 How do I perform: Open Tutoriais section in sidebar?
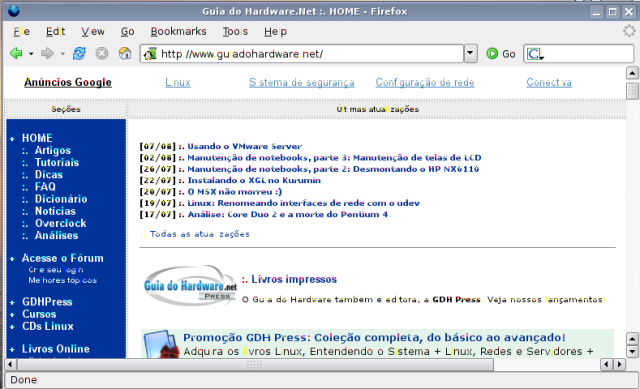pos(57,162)
